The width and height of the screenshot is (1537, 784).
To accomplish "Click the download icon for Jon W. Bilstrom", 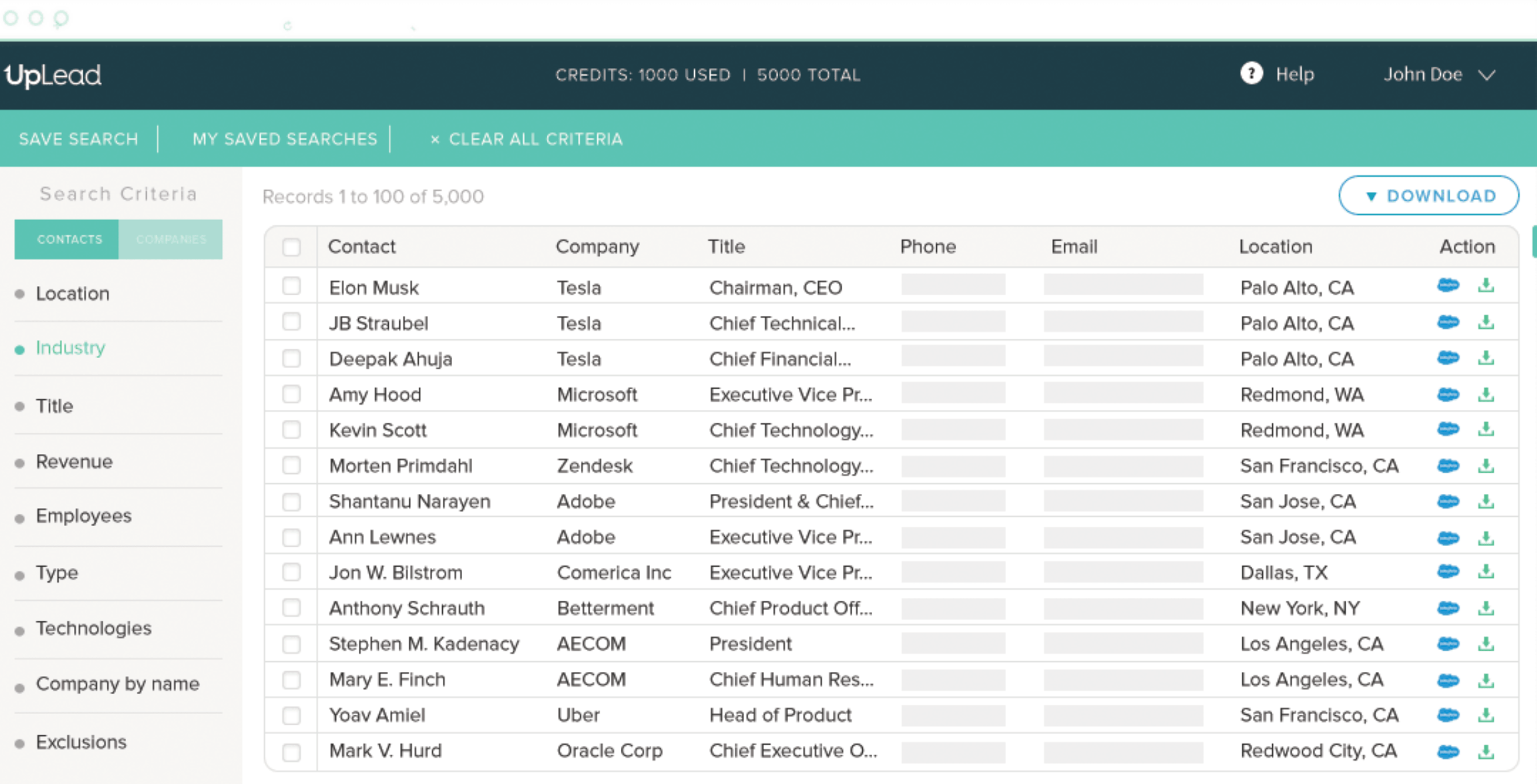I will click(x=1486, y=571).
